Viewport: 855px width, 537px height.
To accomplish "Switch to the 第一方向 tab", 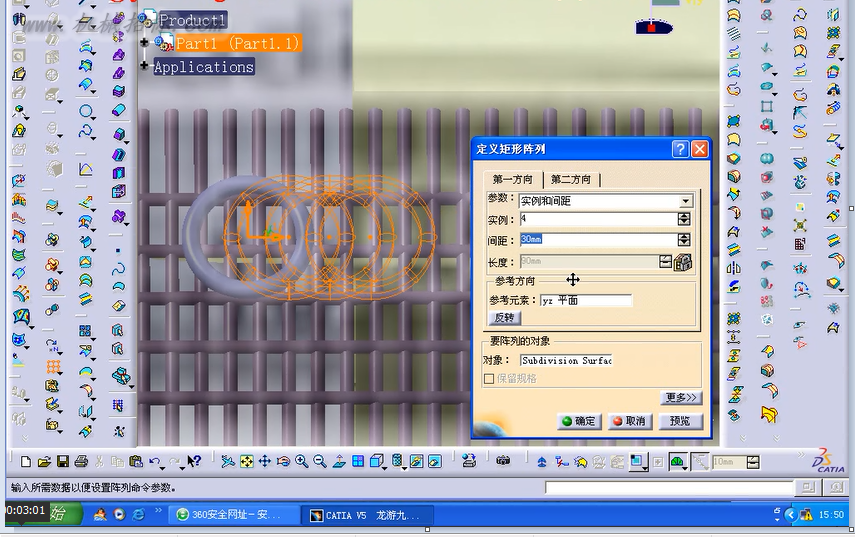I will [512, 179].
